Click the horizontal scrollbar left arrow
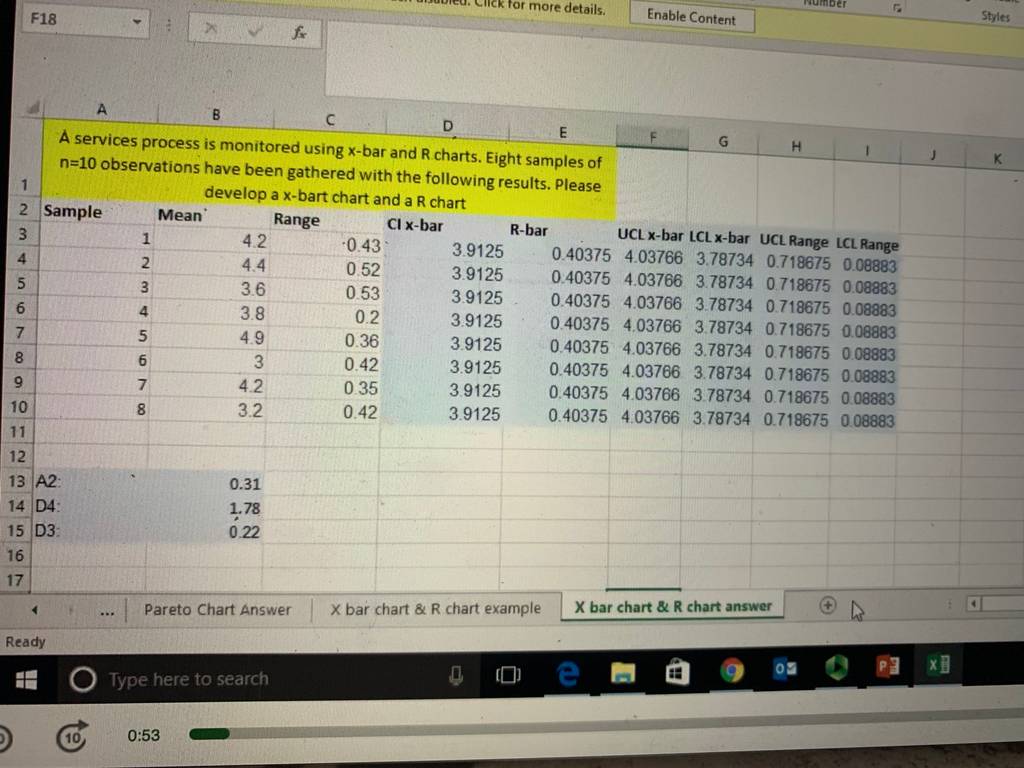This screenshot has width=1024, height=768. click(x=973, y=604)
